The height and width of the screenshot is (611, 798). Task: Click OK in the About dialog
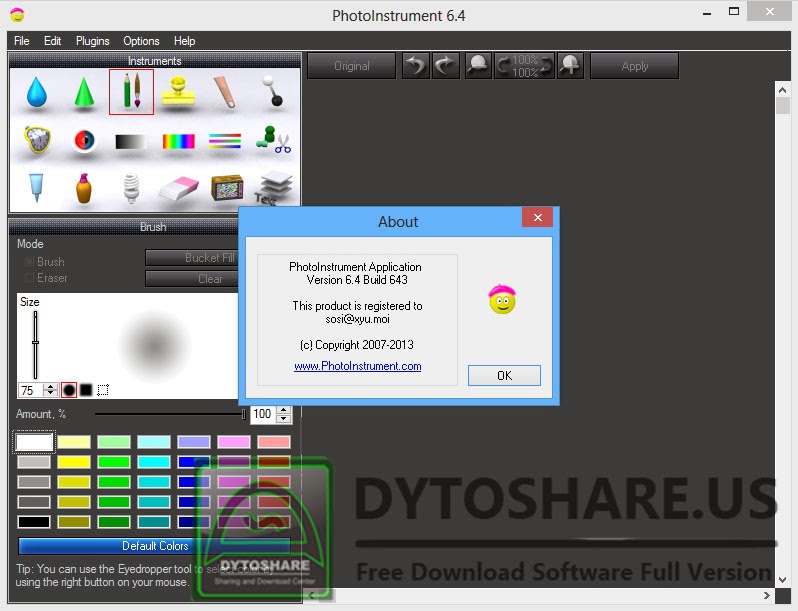point(504,375)
